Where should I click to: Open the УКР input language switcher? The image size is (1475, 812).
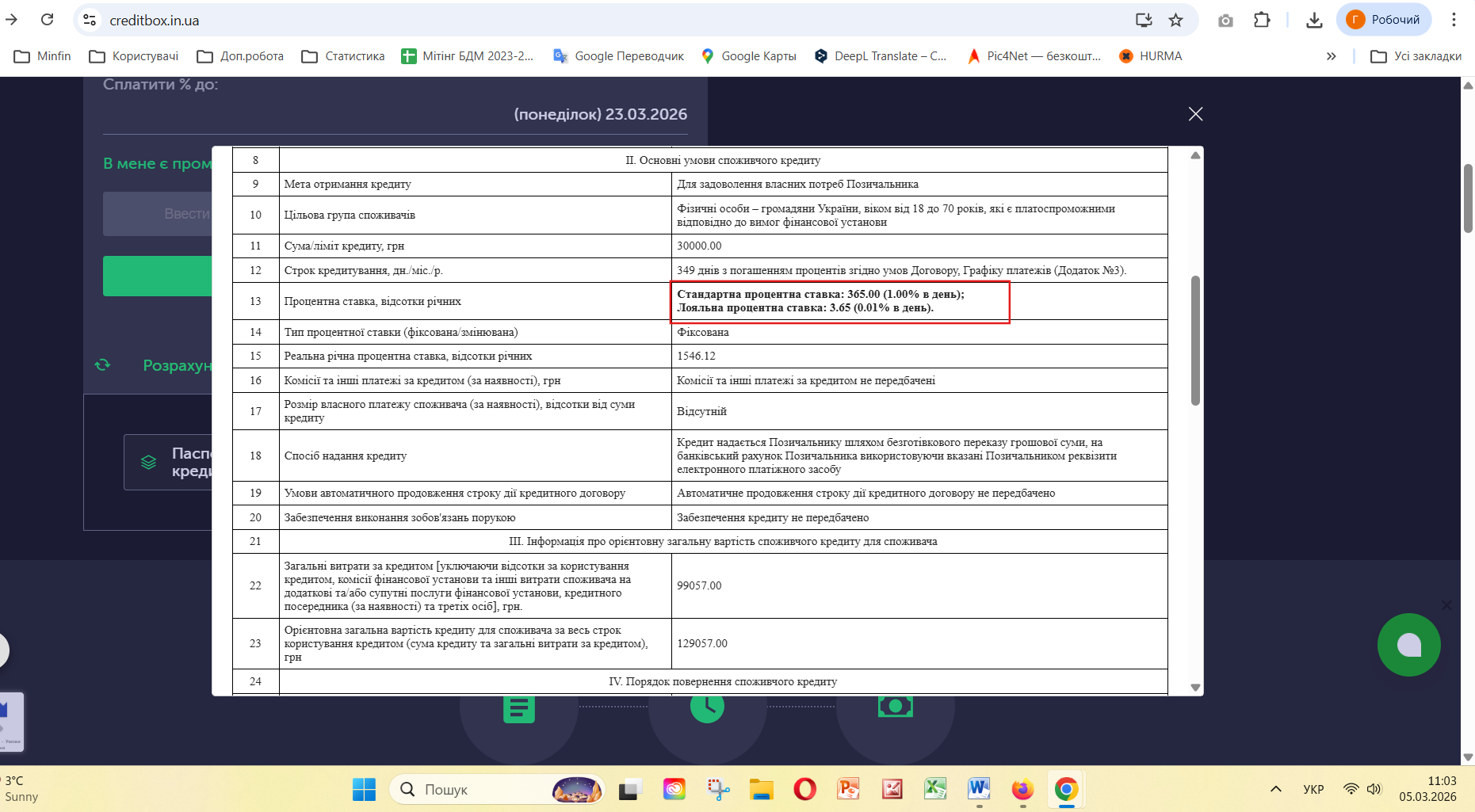1313,789
